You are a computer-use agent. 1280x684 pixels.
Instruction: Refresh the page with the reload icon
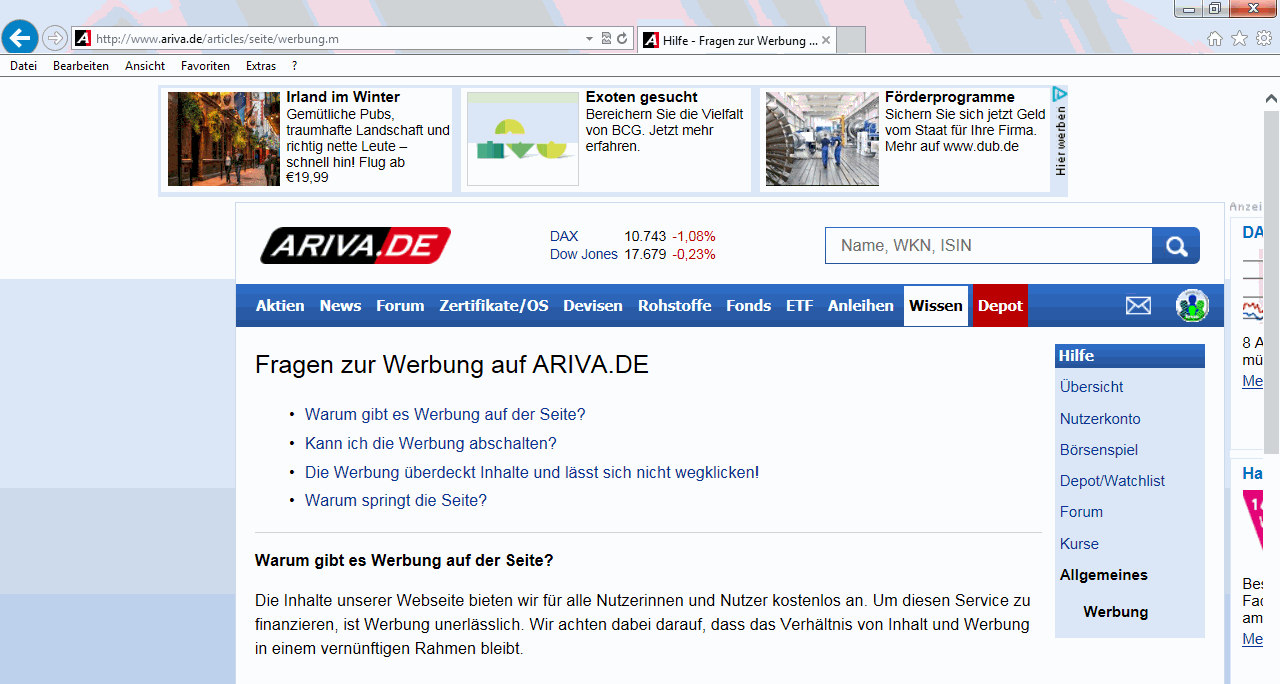(622, 39)
